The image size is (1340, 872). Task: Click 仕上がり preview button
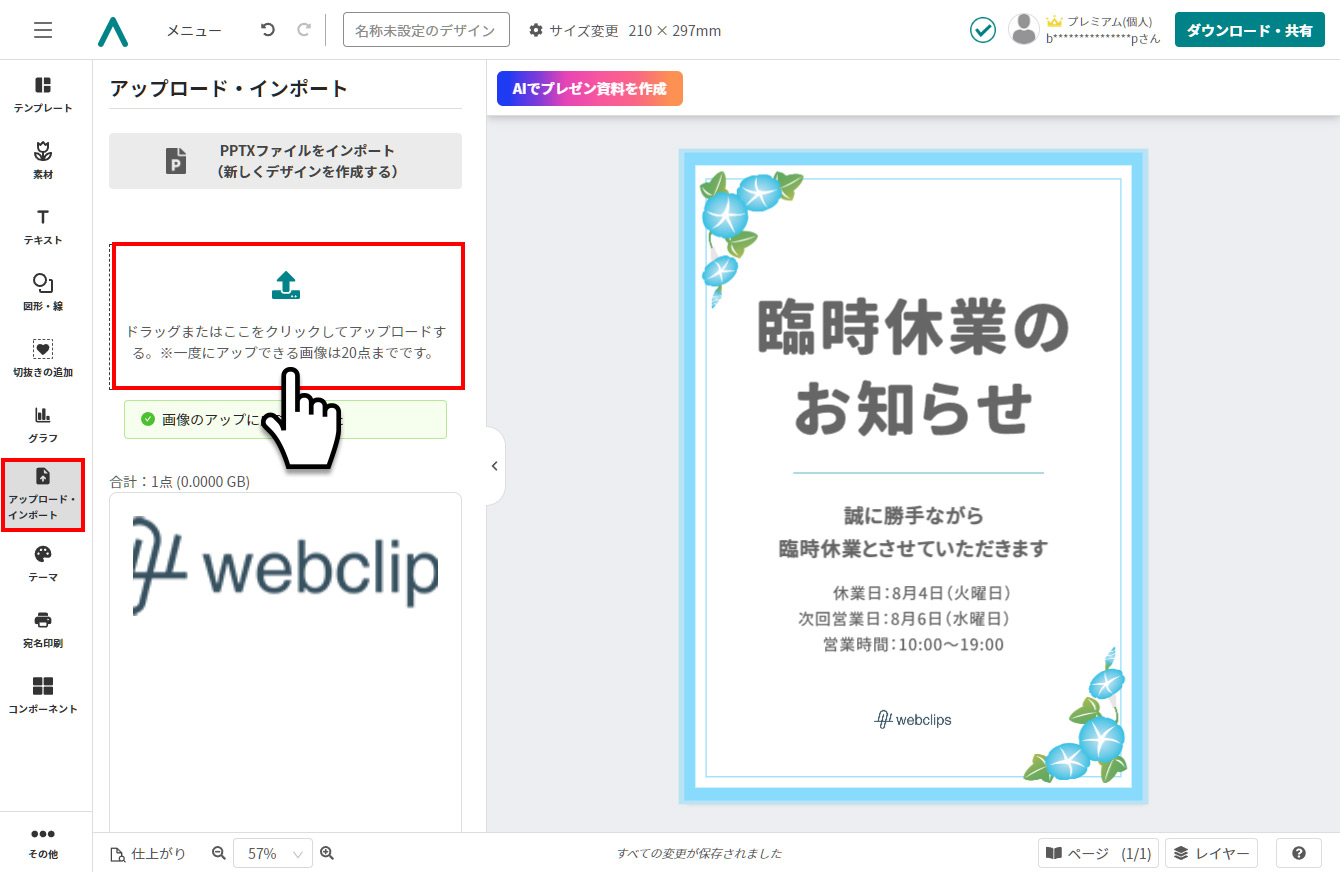149,854
